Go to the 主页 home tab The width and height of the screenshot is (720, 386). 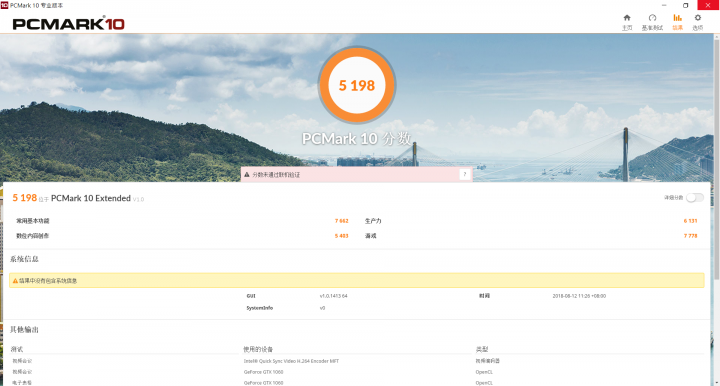[627, 22]
